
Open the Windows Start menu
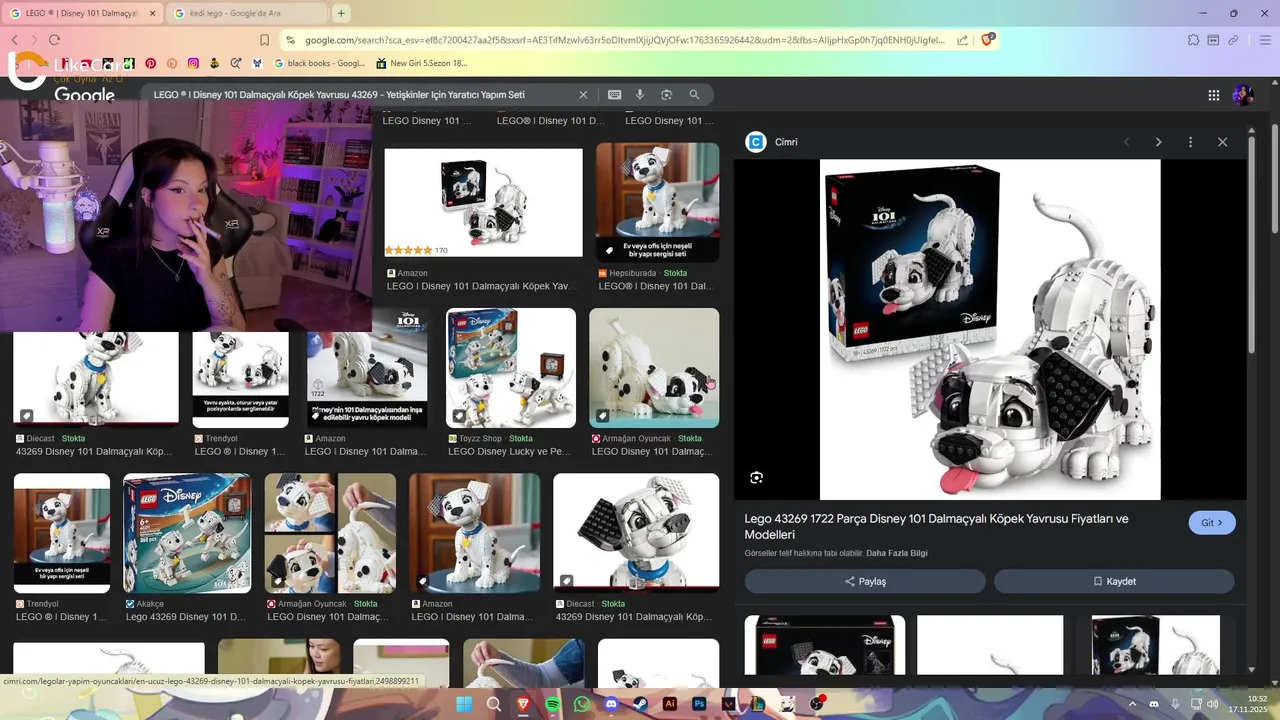tap(464, 704)
